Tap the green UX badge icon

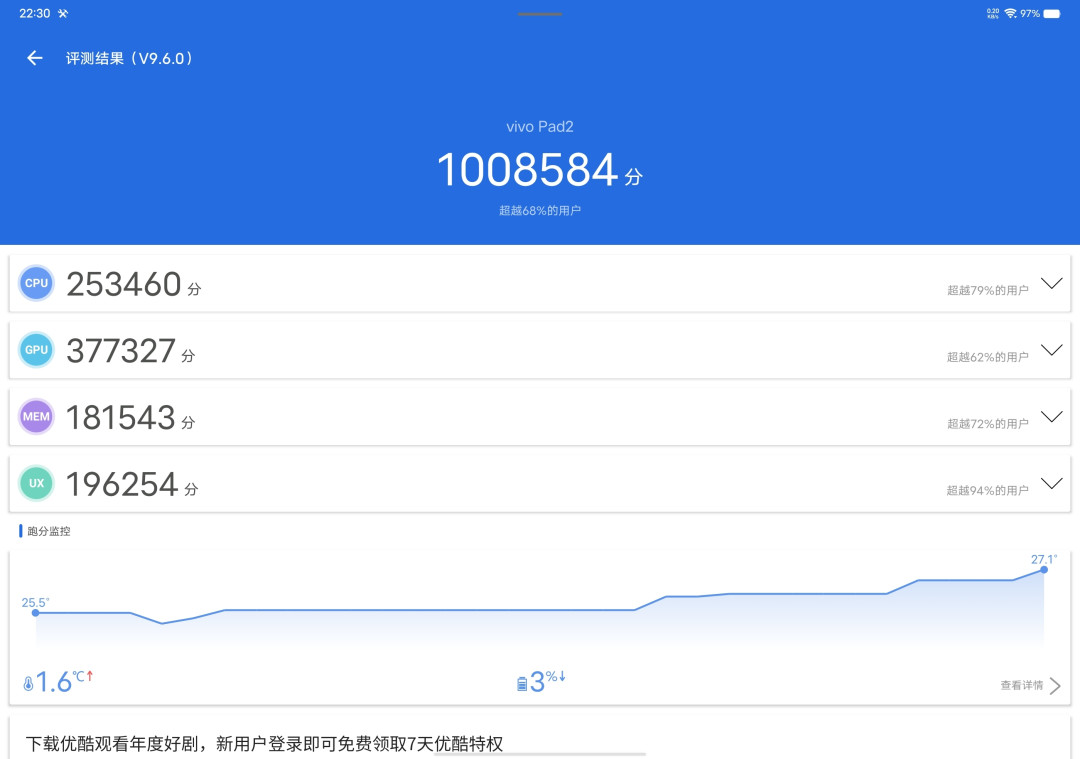[37, 484]
